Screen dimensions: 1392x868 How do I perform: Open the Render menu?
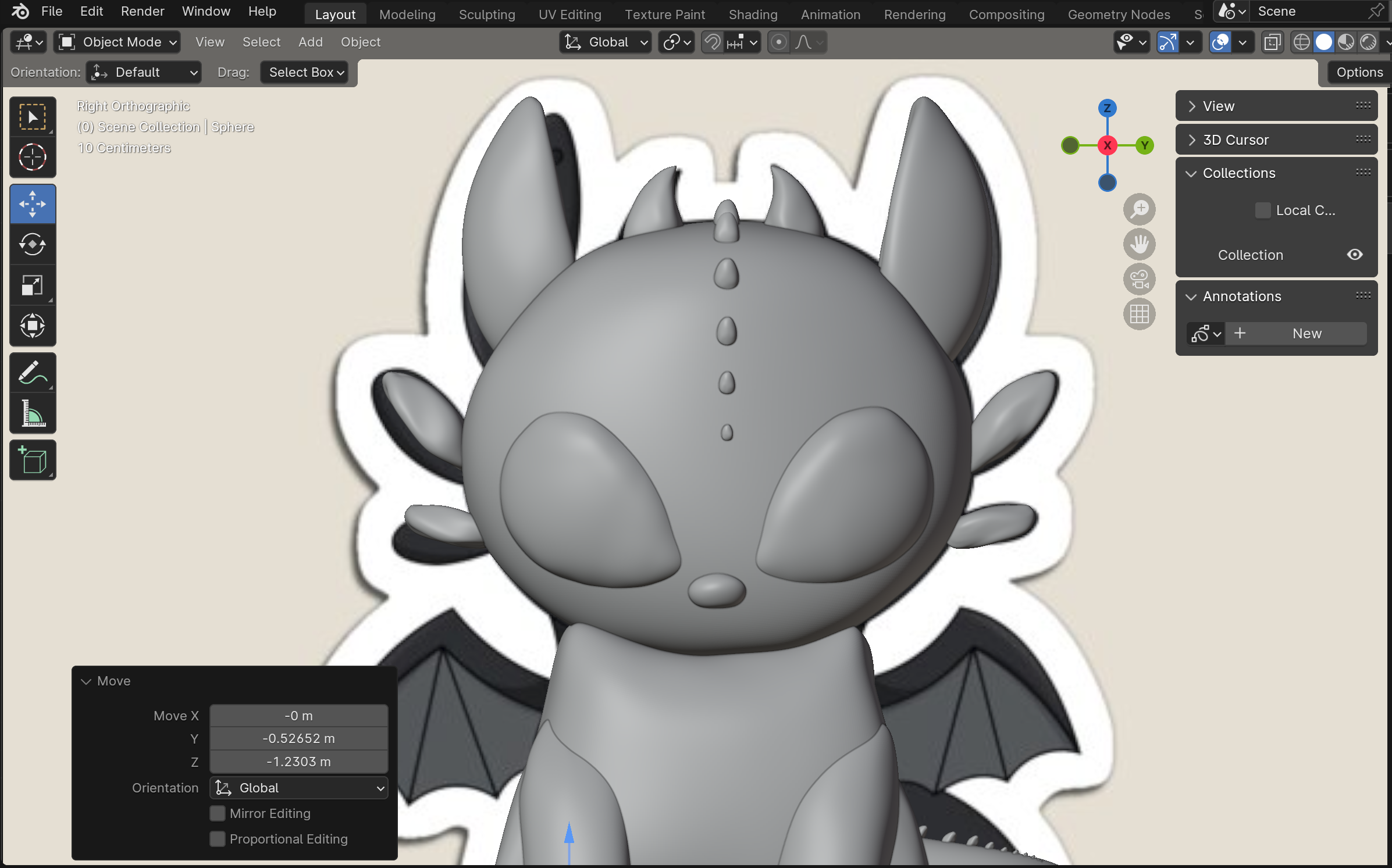click(143, 11)
